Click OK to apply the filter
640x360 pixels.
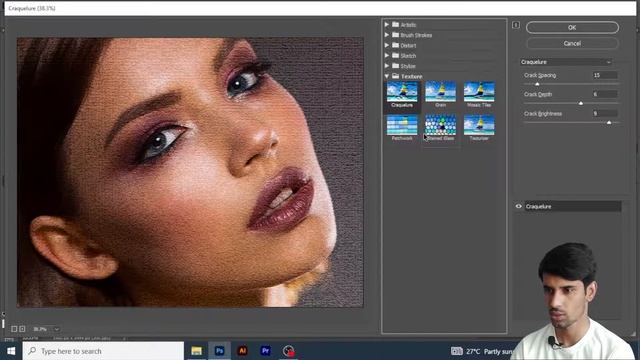(x=572, y=27)
